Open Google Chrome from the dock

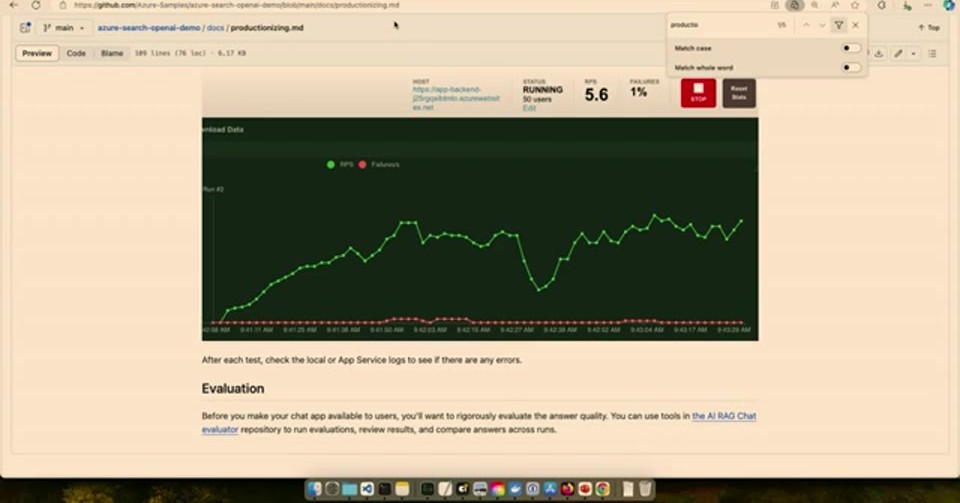click(602, 488)
